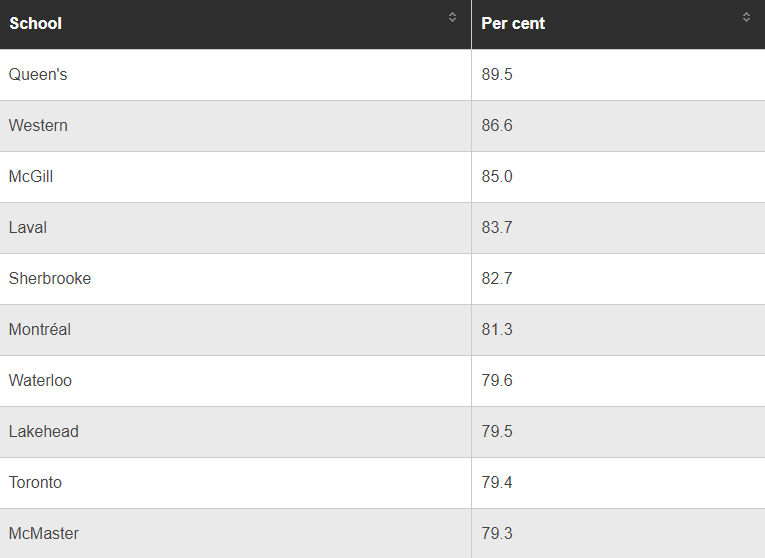Screen dimensions: 765x558
Task: Select the 86.6 percentage cell
Action: [x=497, y=126]
